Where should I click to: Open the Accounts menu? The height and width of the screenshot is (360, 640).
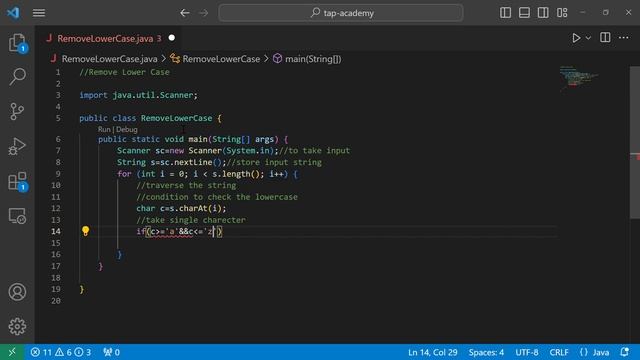(17, 292)
